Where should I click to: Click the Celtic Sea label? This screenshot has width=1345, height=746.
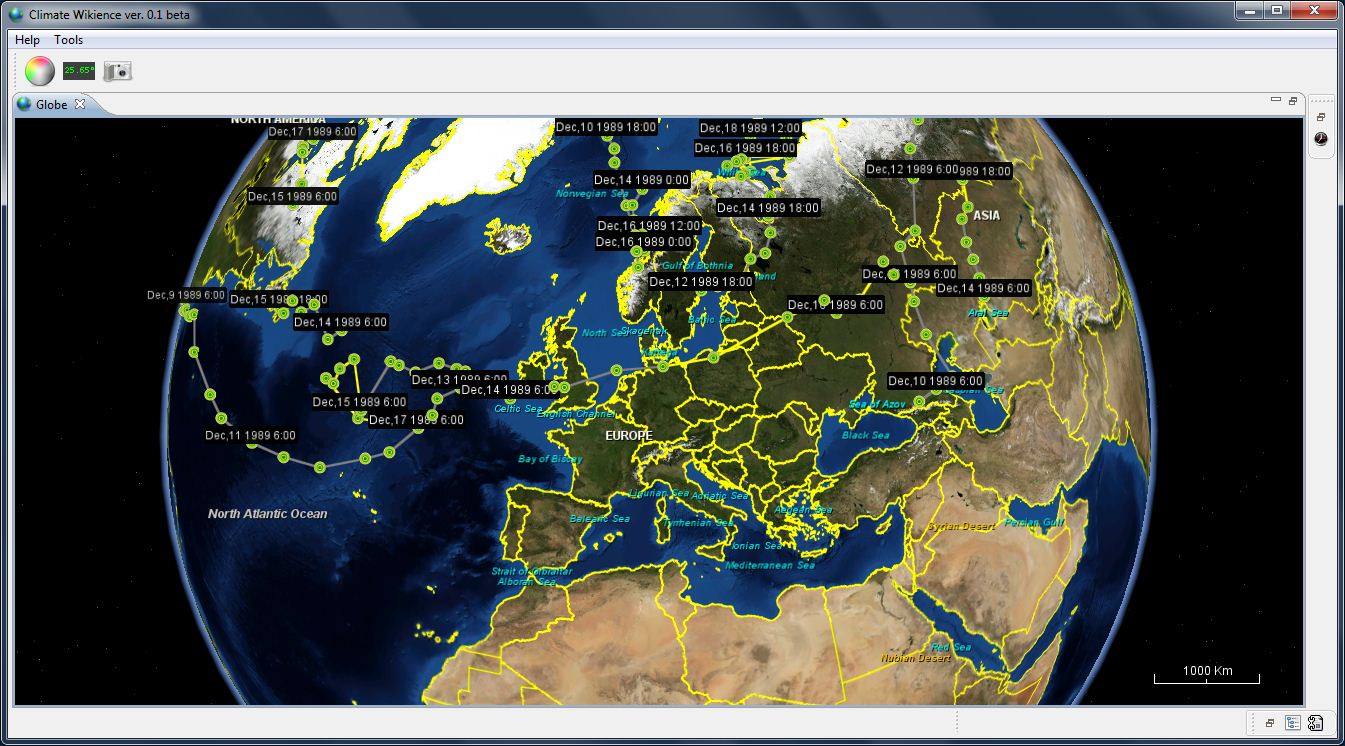coord(518,408)
